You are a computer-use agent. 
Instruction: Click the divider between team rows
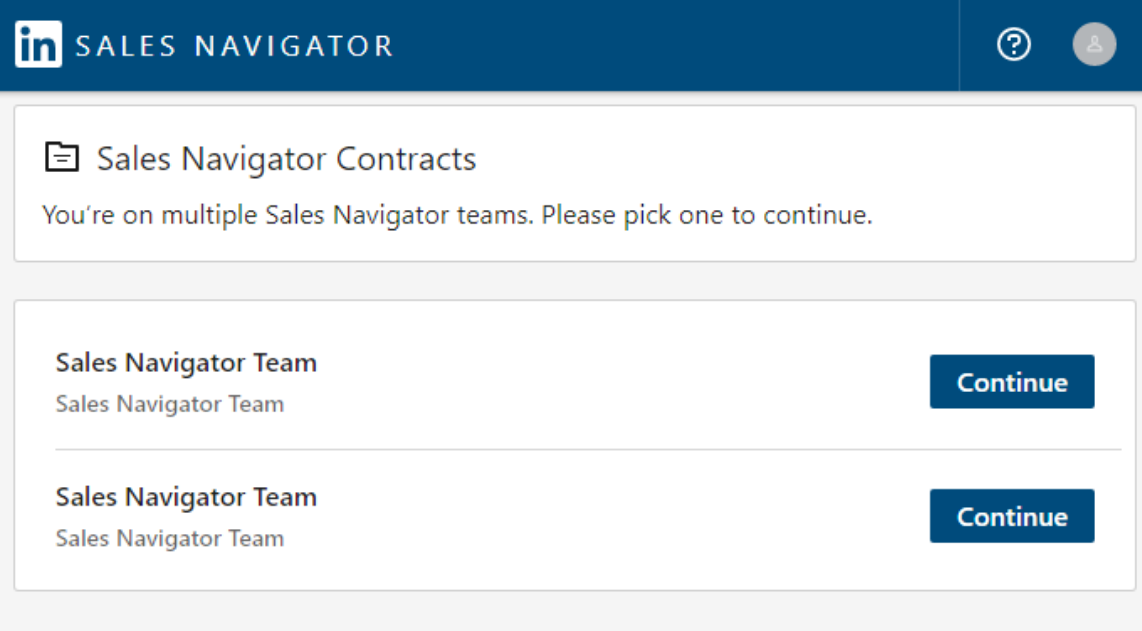click(588, 450)
